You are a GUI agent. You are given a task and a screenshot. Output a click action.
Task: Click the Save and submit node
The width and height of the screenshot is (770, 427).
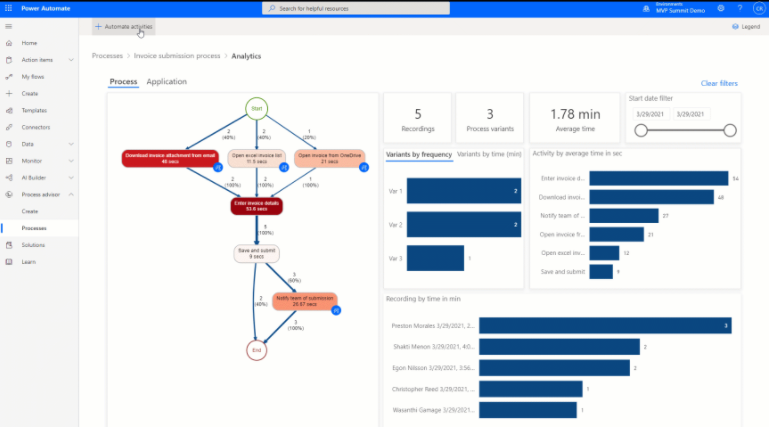[x=256, y=254]
